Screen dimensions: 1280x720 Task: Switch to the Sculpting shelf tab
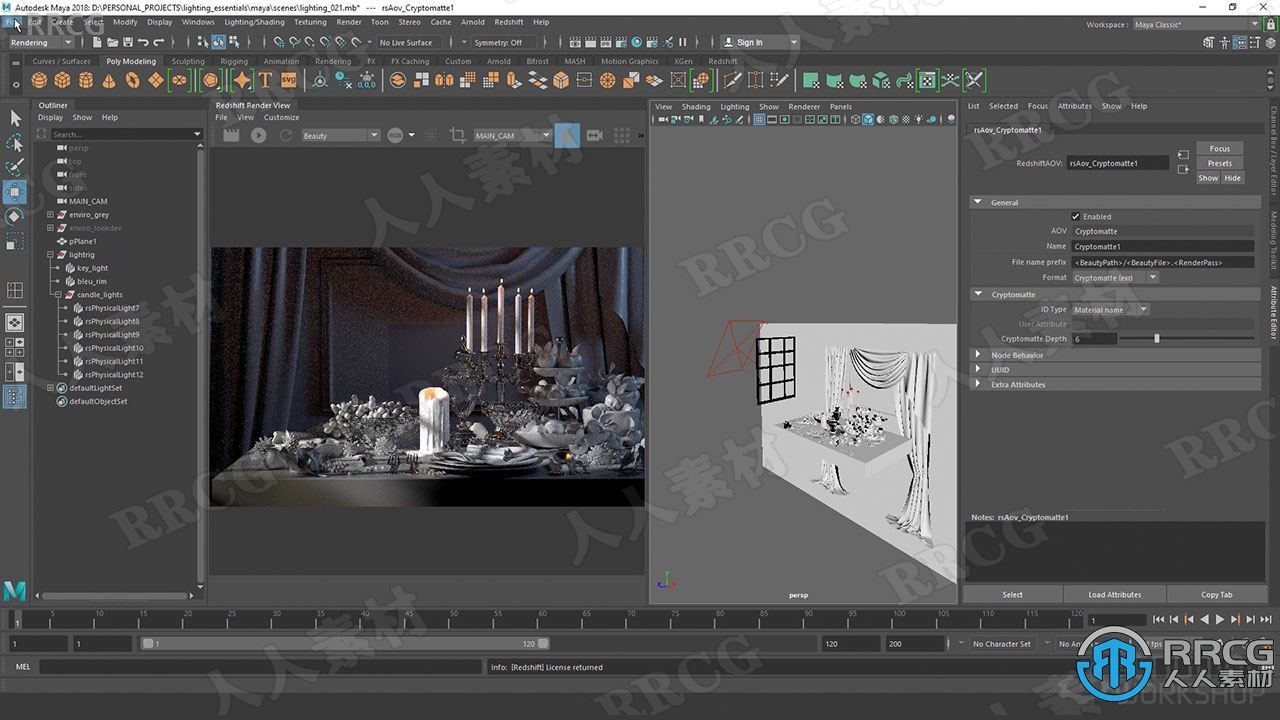(x=188, y=61)
